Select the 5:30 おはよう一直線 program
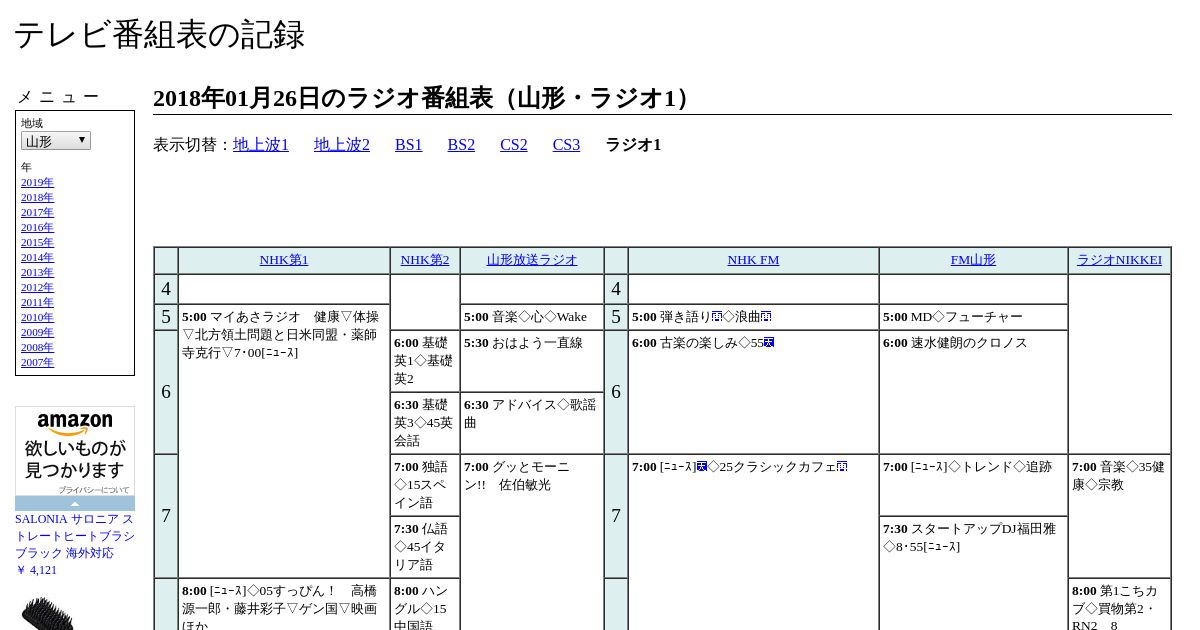 pyautogui.click(x=532, y=361)
